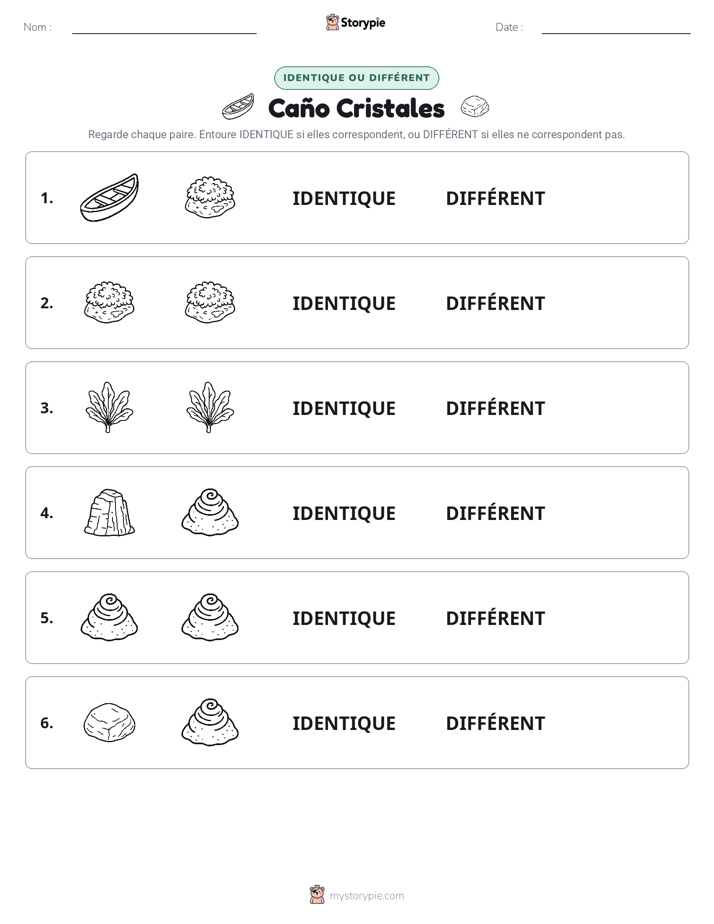Click the smooth stone icon in row 6
Screen dimensions: 714x924
tap(109, 722)
